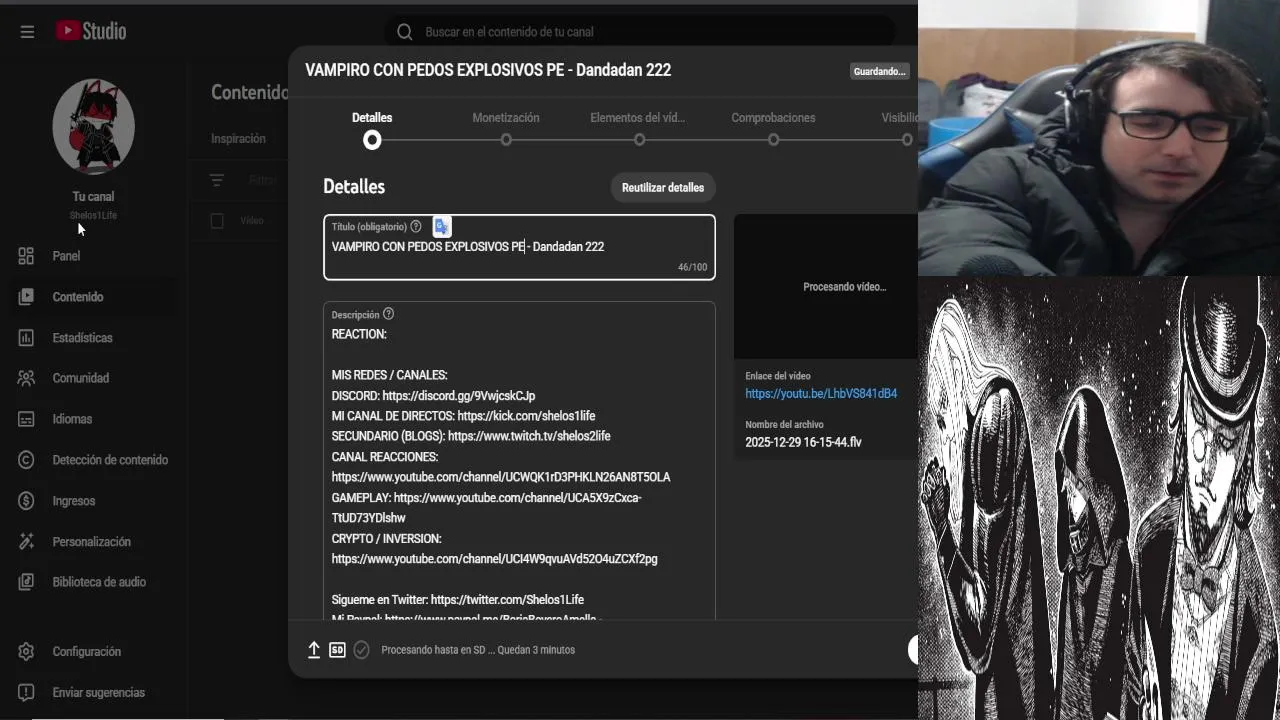This screenshot has width=1280, height=720.
Task: Click the Panel dashboard icon
Action: point(26,256)
